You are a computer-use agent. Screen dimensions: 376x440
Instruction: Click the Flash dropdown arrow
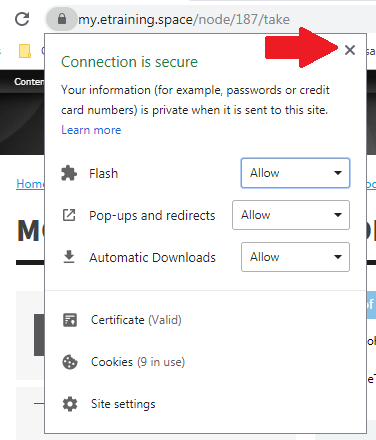338,173
